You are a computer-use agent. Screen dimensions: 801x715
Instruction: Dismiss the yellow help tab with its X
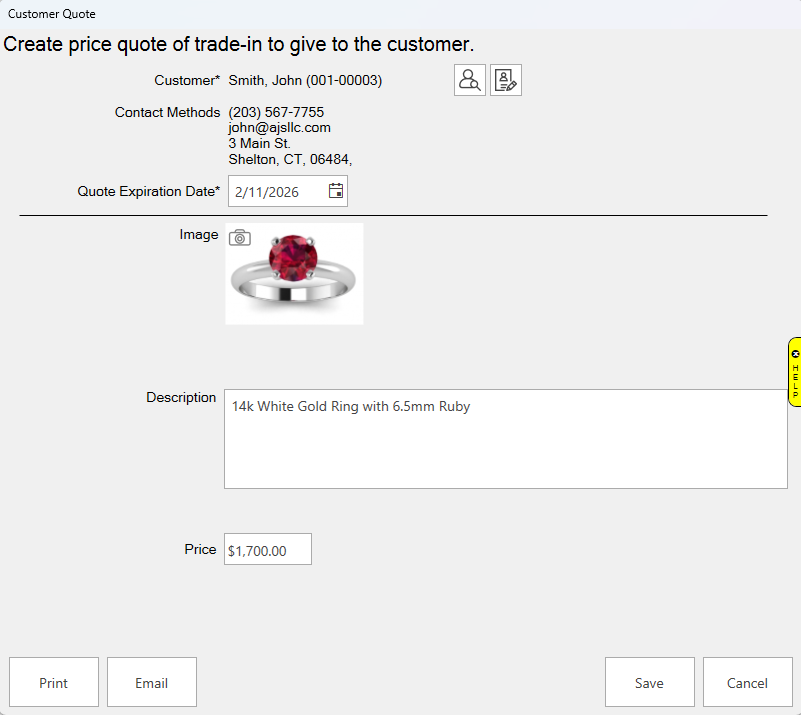coord(795,354)
